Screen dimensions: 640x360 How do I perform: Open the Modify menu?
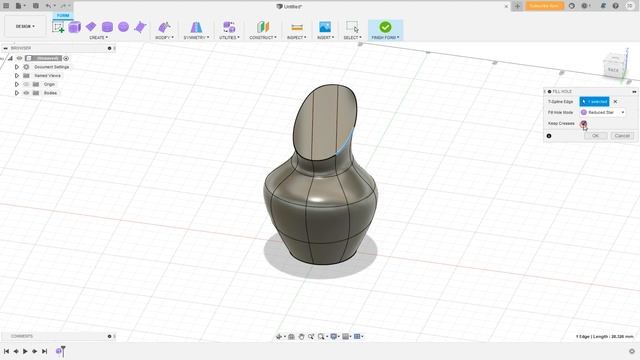tap(164, 38)
